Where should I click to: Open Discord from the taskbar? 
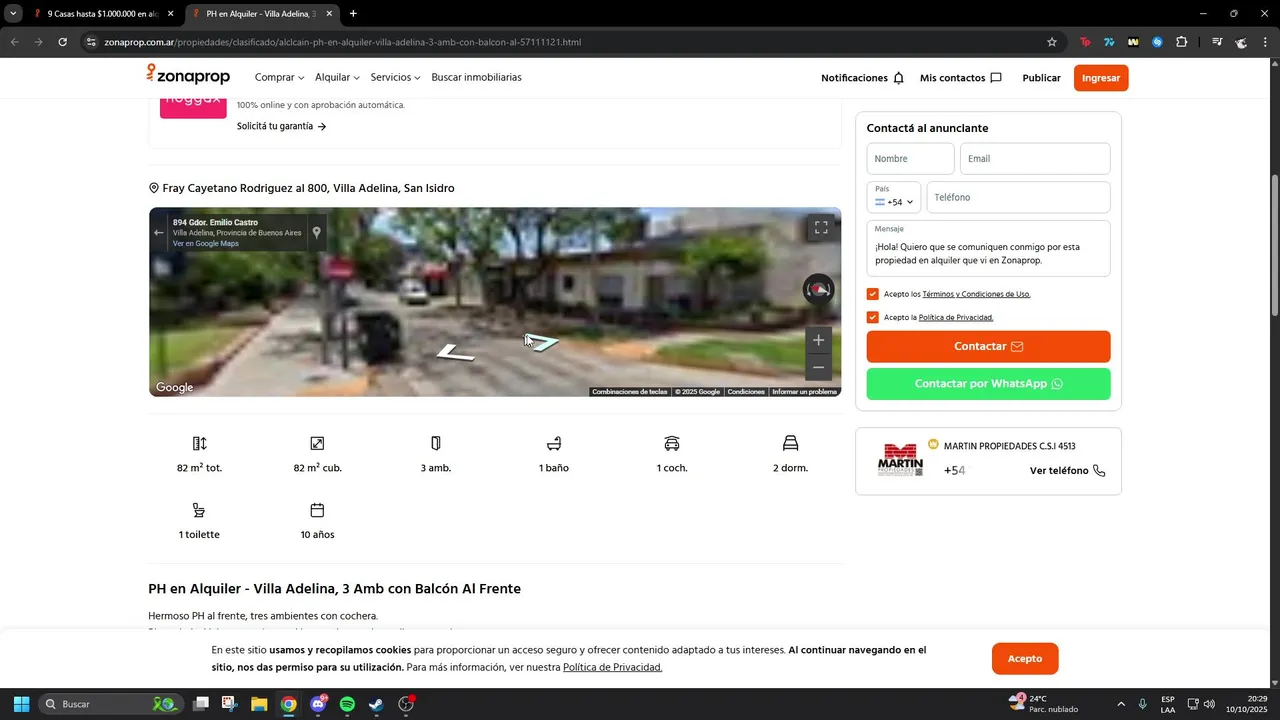pos(318,704)
